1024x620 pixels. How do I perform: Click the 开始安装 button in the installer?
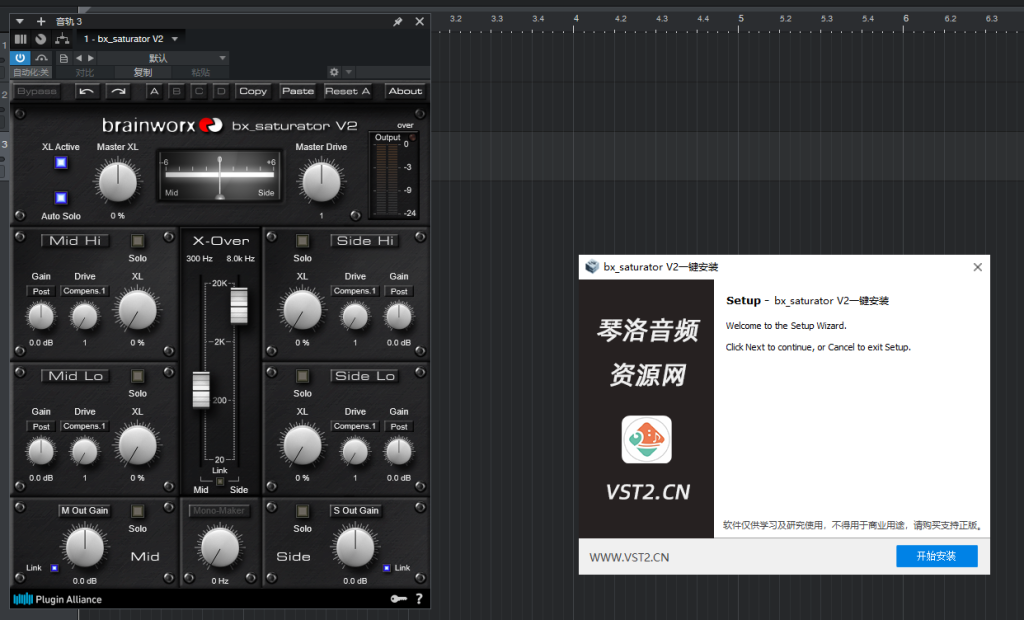pos(936,555)
